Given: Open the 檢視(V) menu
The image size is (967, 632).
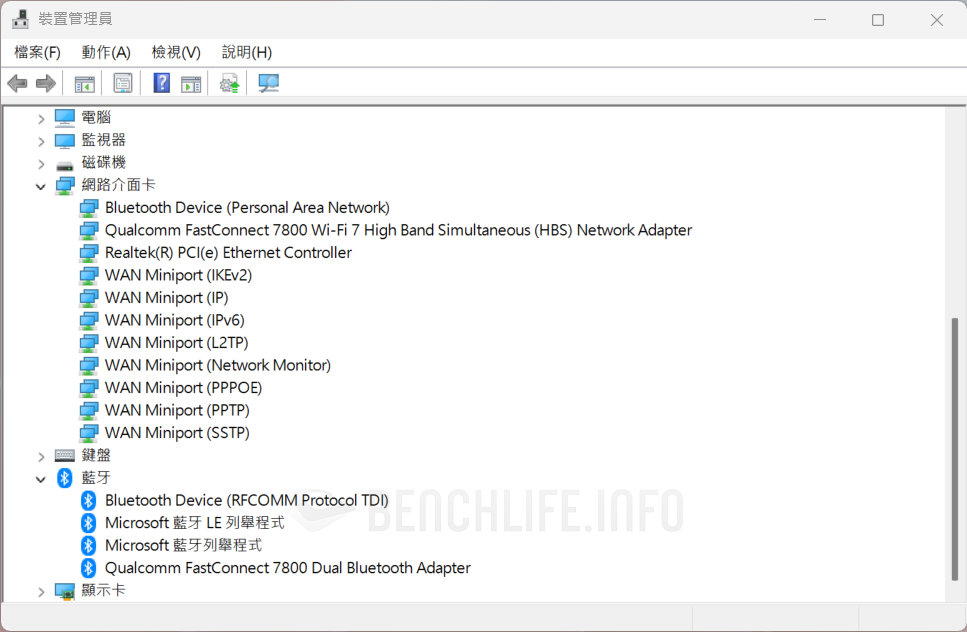Looking at the screenshot, I should point(176,52).
